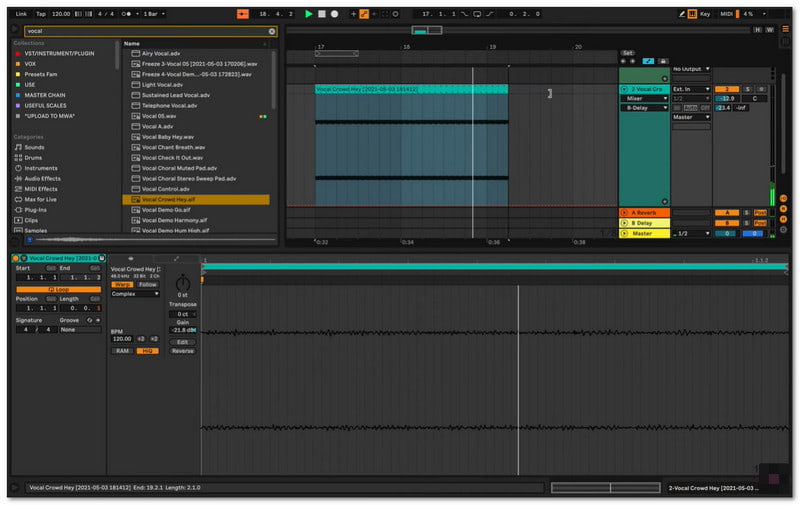800x505 pixels.
Task: Click the Save Default Clip disk icon
Action: click(x=102, y=258)
